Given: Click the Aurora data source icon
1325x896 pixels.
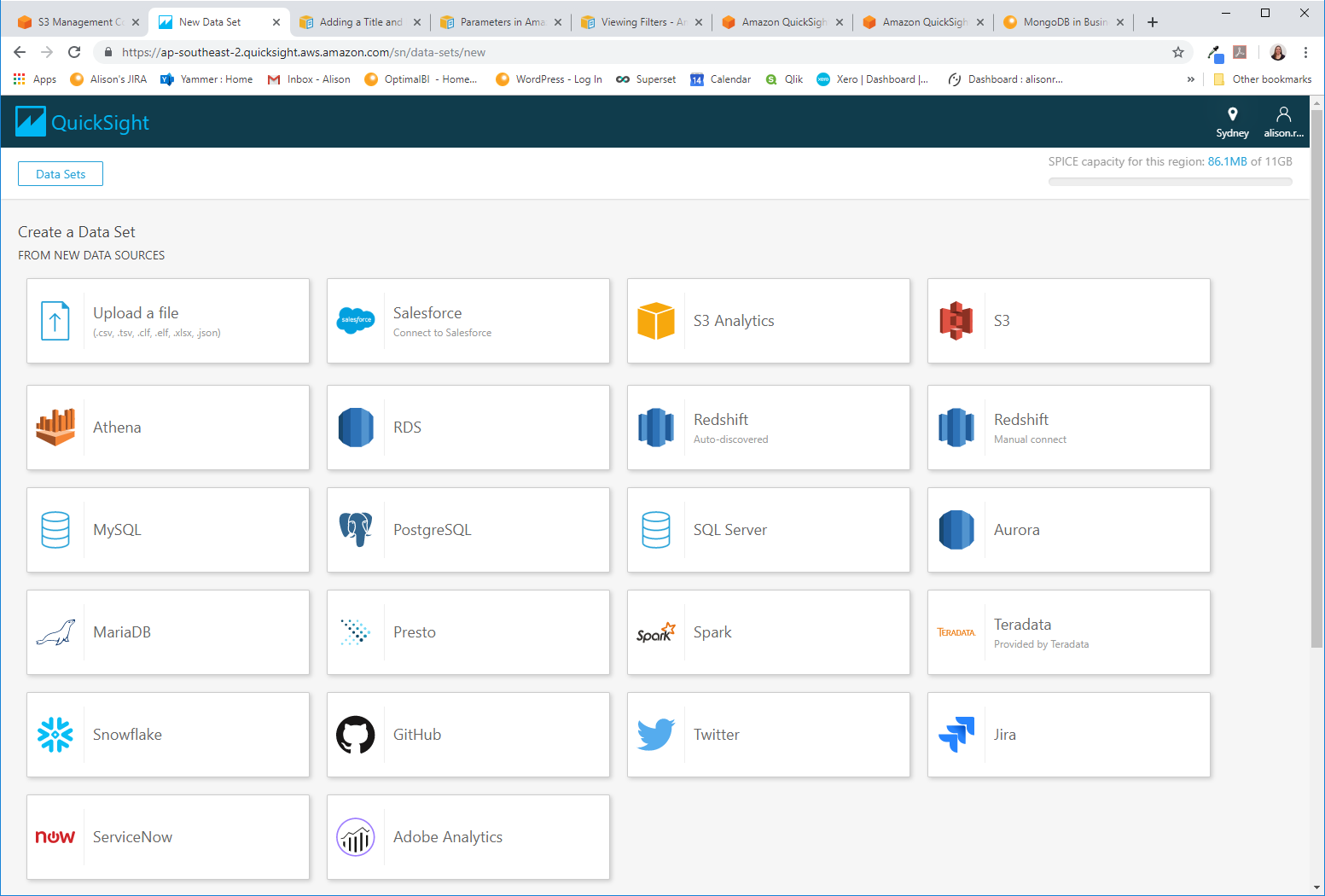Looking at the screenshot, I should click(x=956, y=530).
